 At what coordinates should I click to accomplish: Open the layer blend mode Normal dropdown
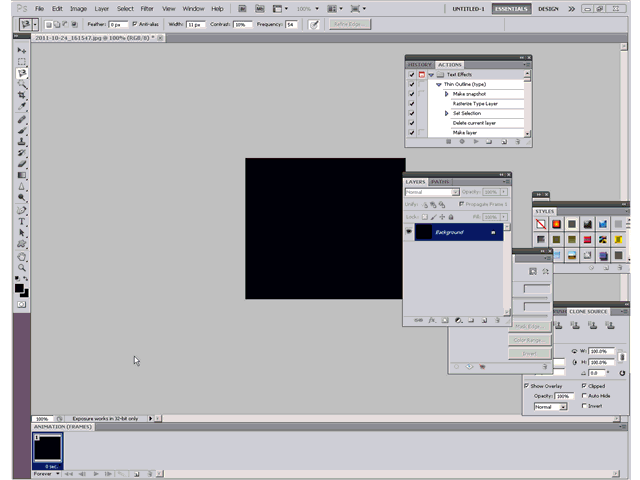(x=432, y=192)
